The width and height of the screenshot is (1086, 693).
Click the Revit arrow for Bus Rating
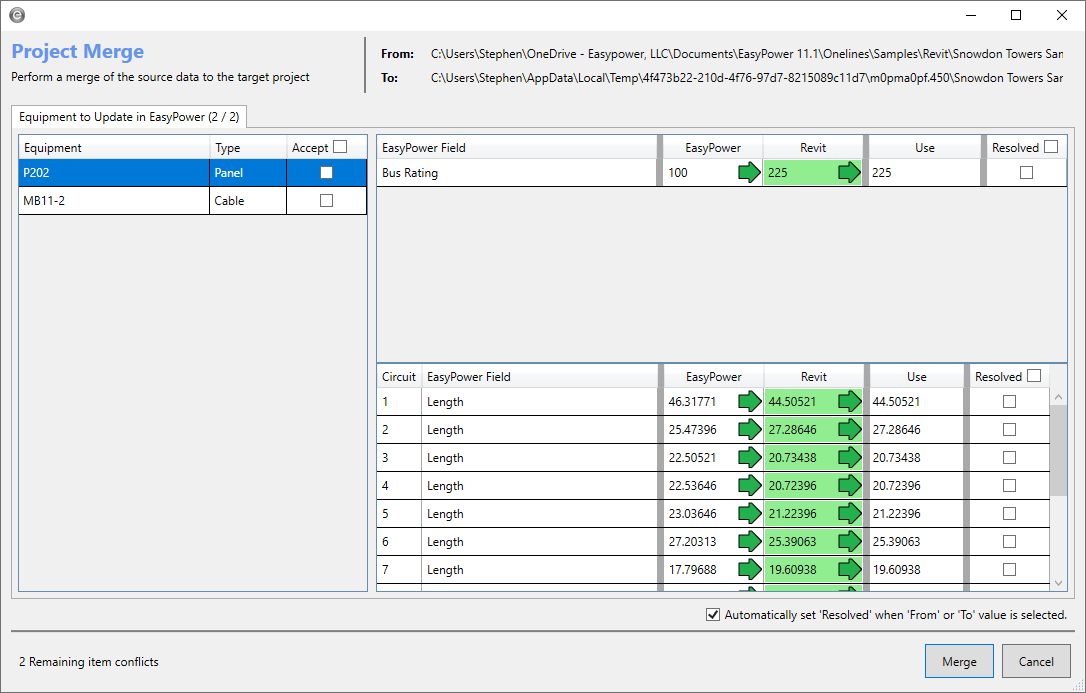pos(848,173)
